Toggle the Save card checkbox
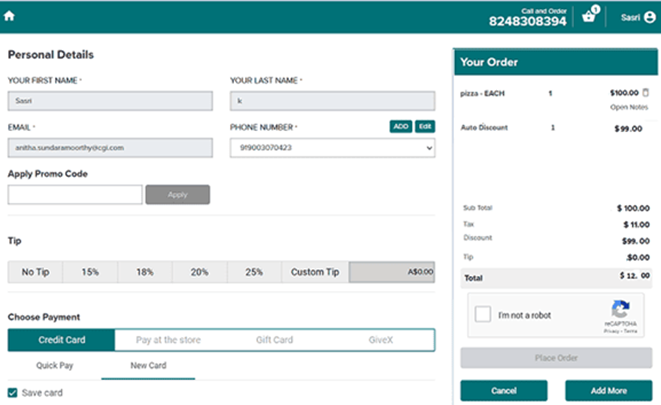This screenshot has height=405, width=661. tap(13, 393)
